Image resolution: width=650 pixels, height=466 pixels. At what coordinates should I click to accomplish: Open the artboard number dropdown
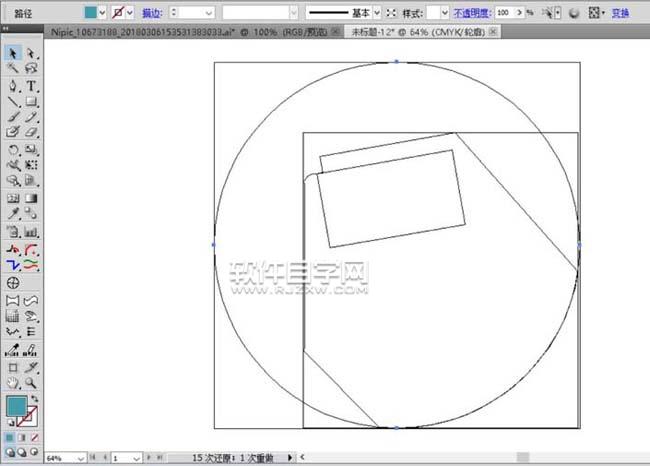coord(136,458)
